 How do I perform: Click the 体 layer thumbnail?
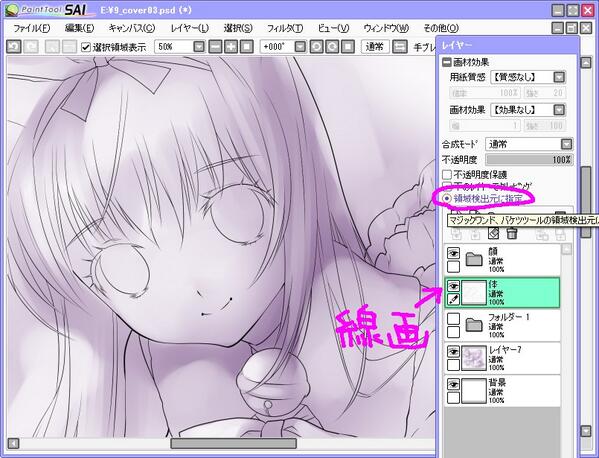[474, 293]
